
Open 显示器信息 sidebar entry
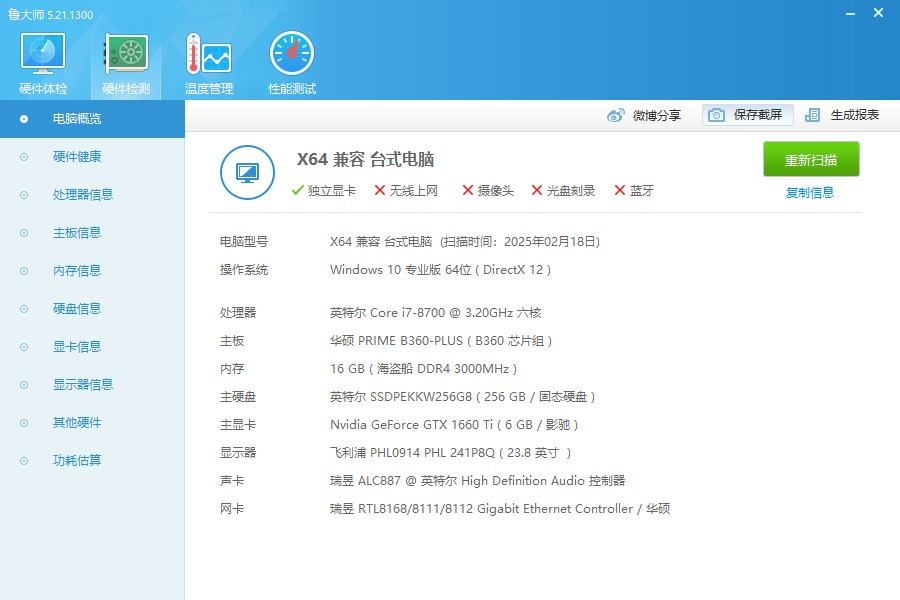[92, 384]
